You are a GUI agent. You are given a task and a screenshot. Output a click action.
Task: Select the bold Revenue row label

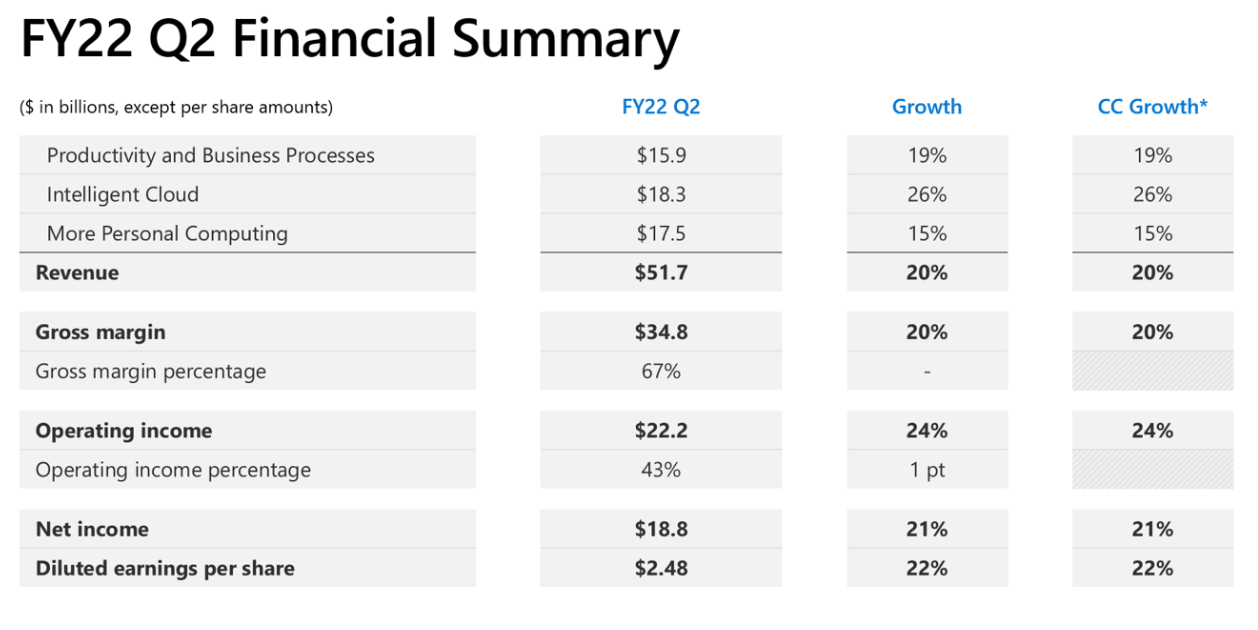(x=77, y=273)
